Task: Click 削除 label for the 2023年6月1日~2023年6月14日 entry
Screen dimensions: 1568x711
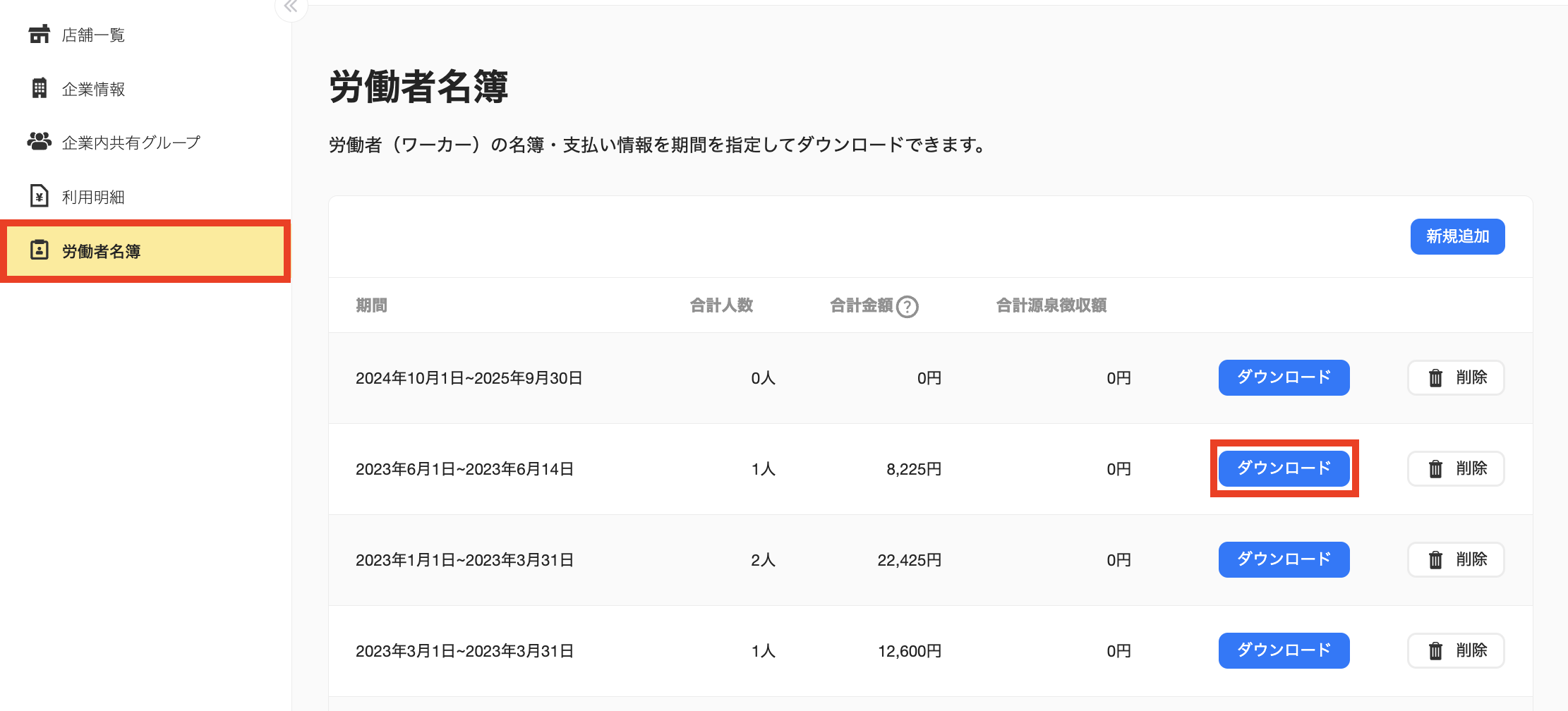Action: tap(1471, 468)
